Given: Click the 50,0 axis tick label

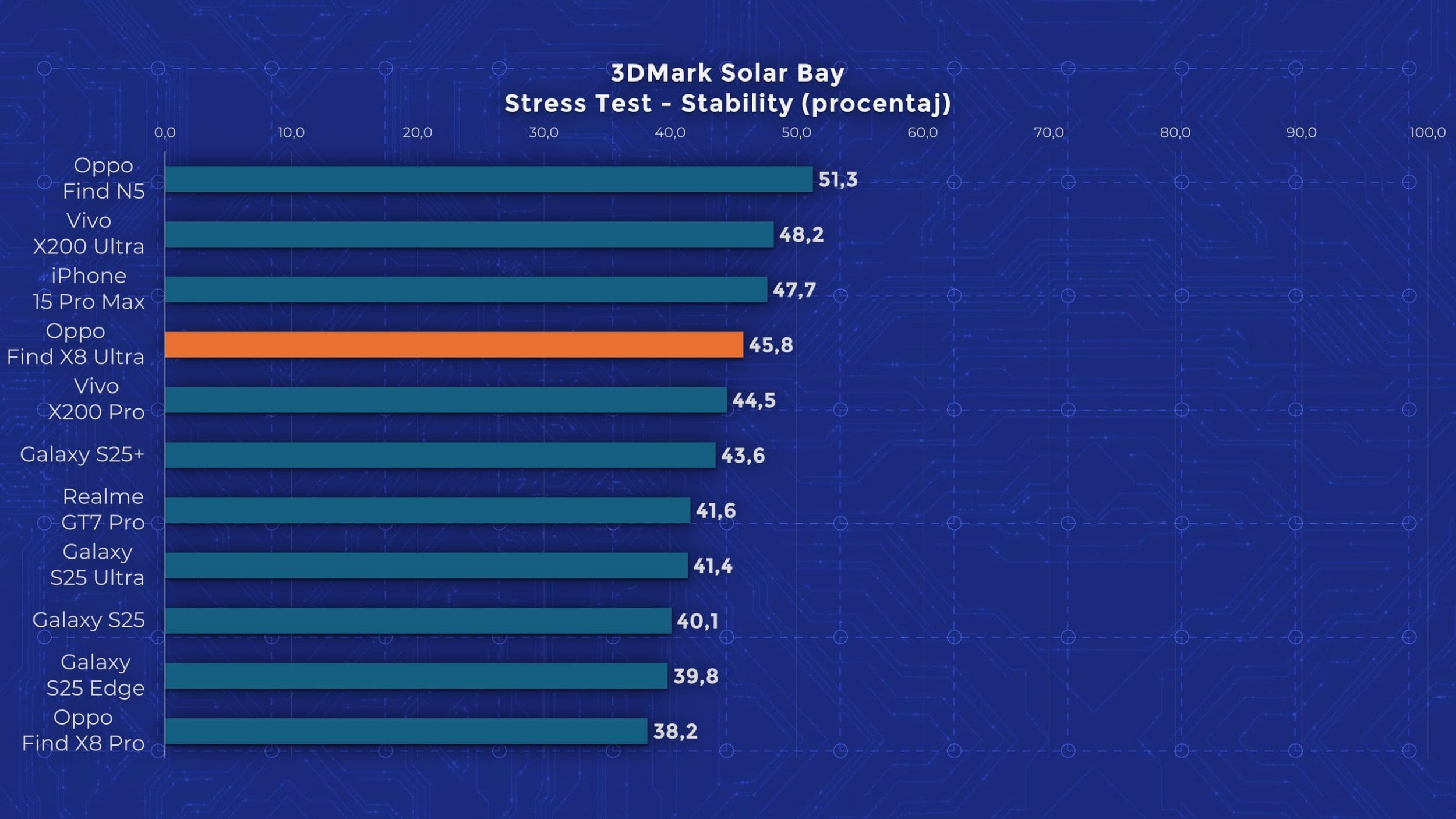Looking at the screenshot, I should click(796, 132).
